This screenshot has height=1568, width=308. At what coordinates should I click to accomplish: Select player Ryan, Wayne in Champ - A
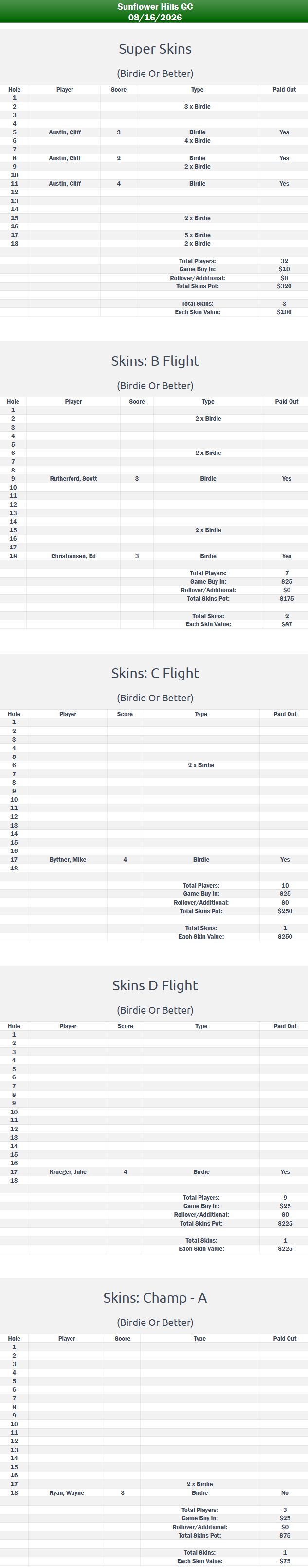coord(67,1492)
